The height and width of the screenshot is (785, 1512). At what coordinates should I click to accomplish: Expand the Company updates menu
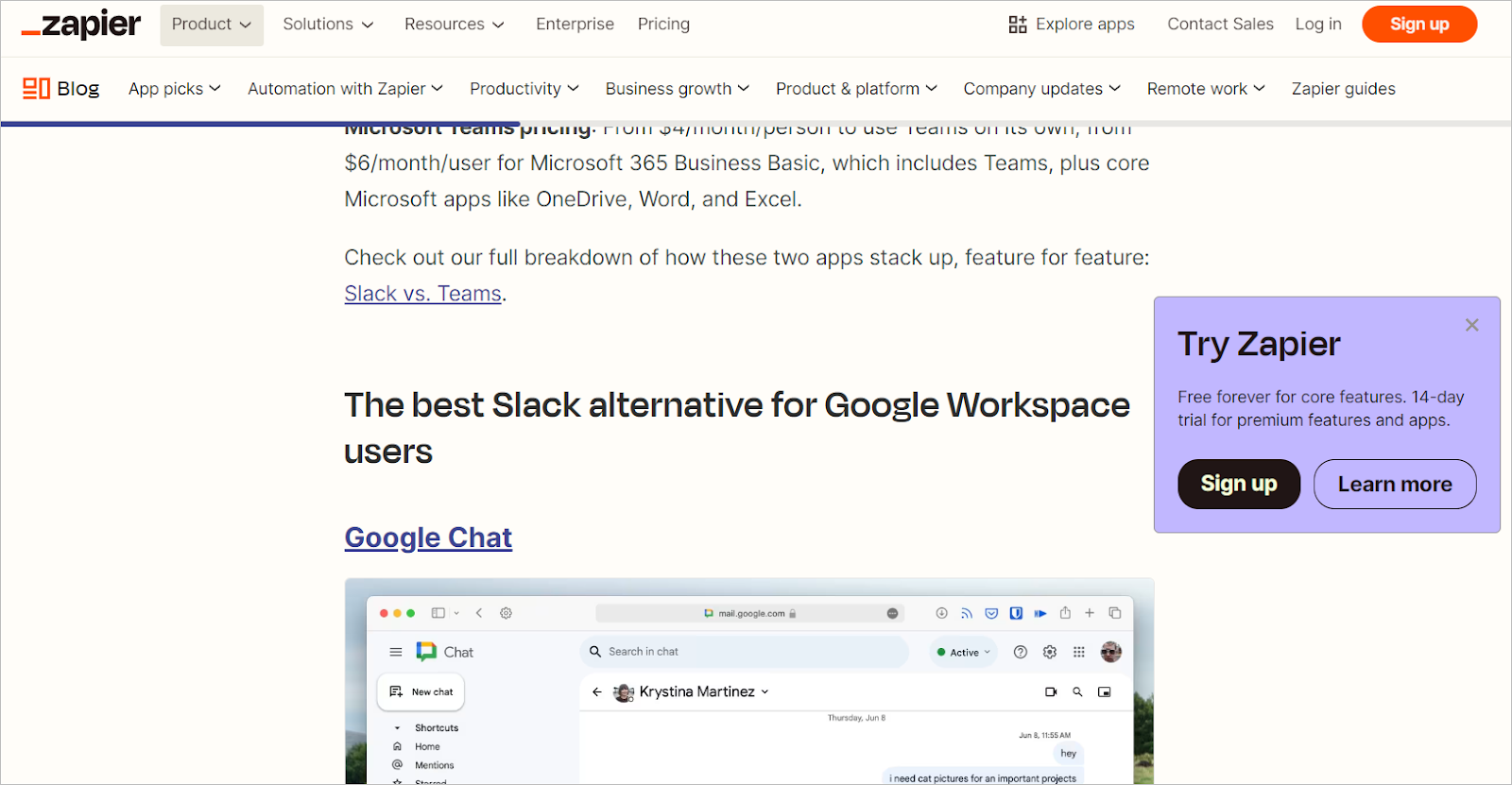(x=1042, y=89)
